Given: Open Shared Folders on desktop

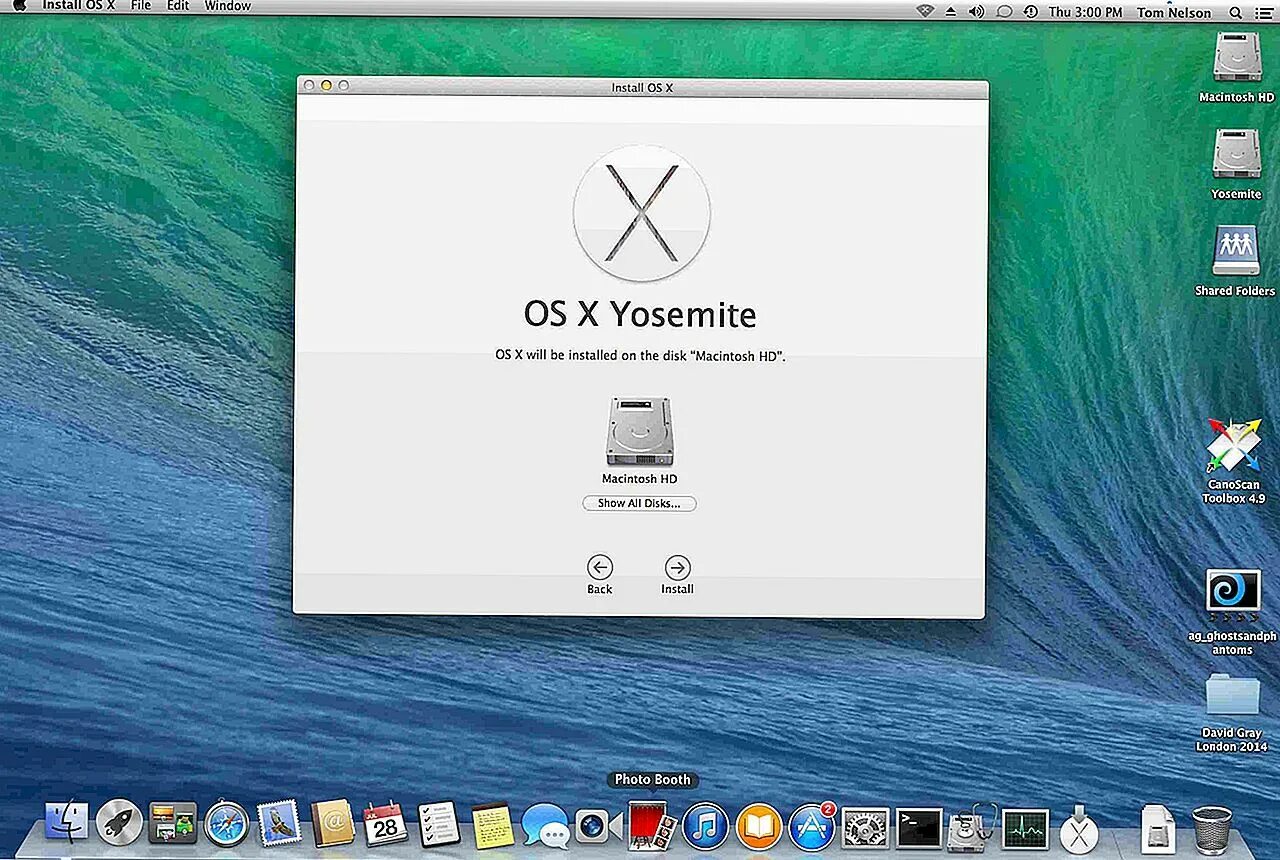Looking at the screenshot, I should click(x=1236, y=251).
